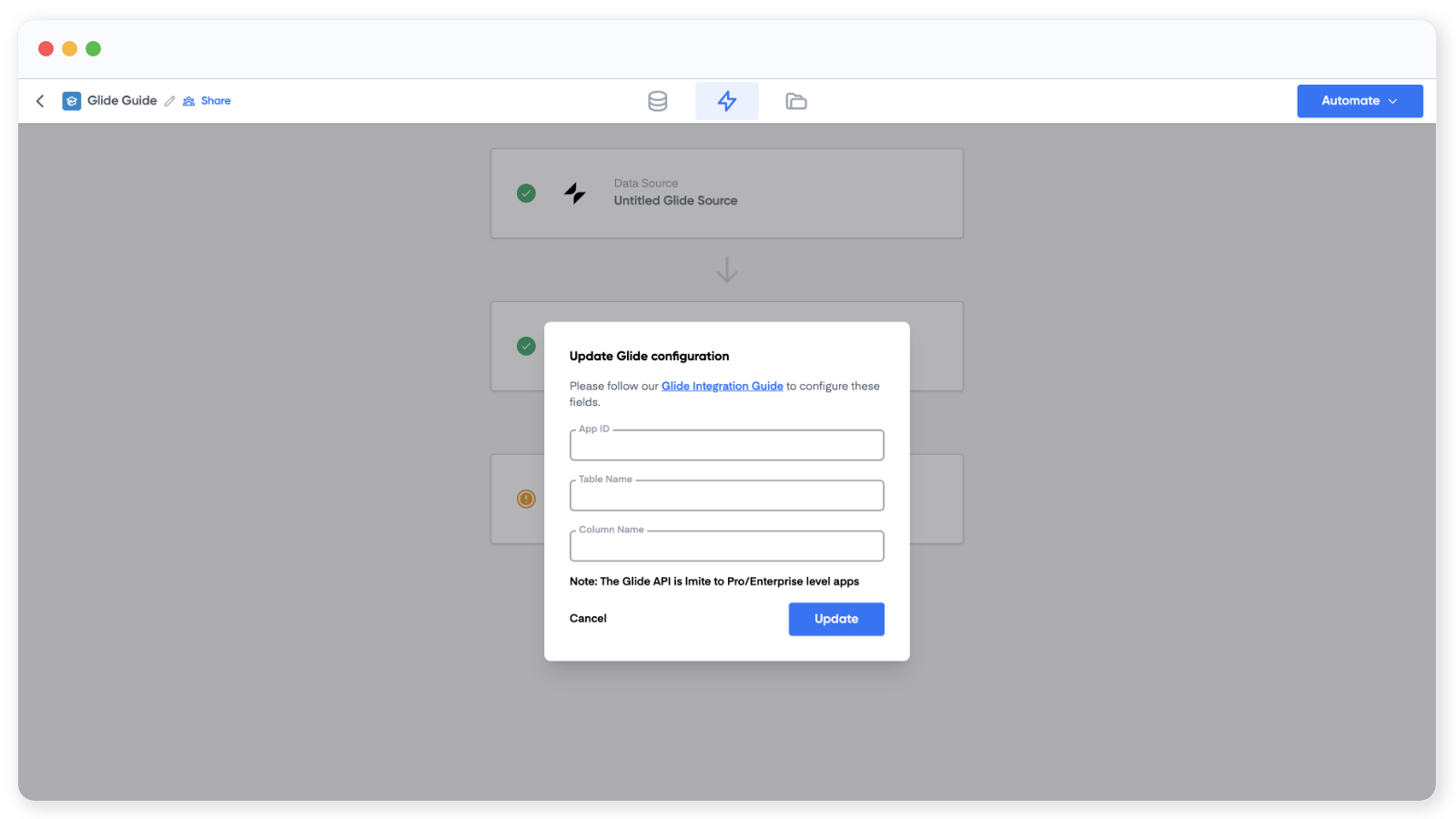Focus the App ID input field

point(726,446)
